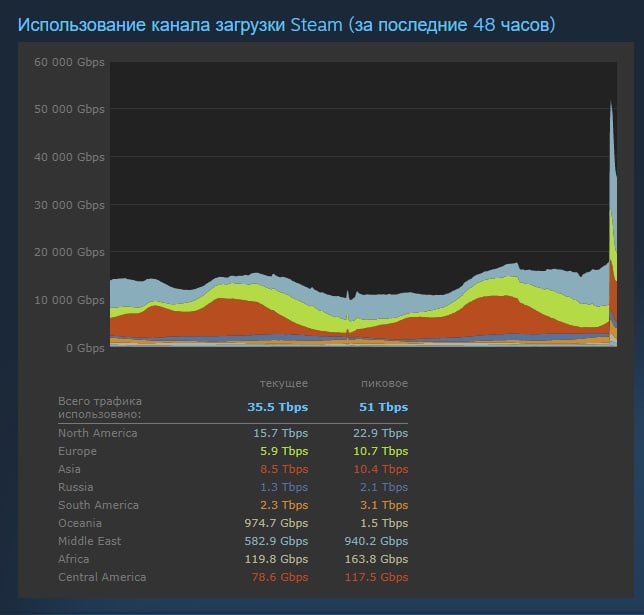Click the 0 Gbps axis label
The height and width of the screenshot is (615, 644).
85,348
